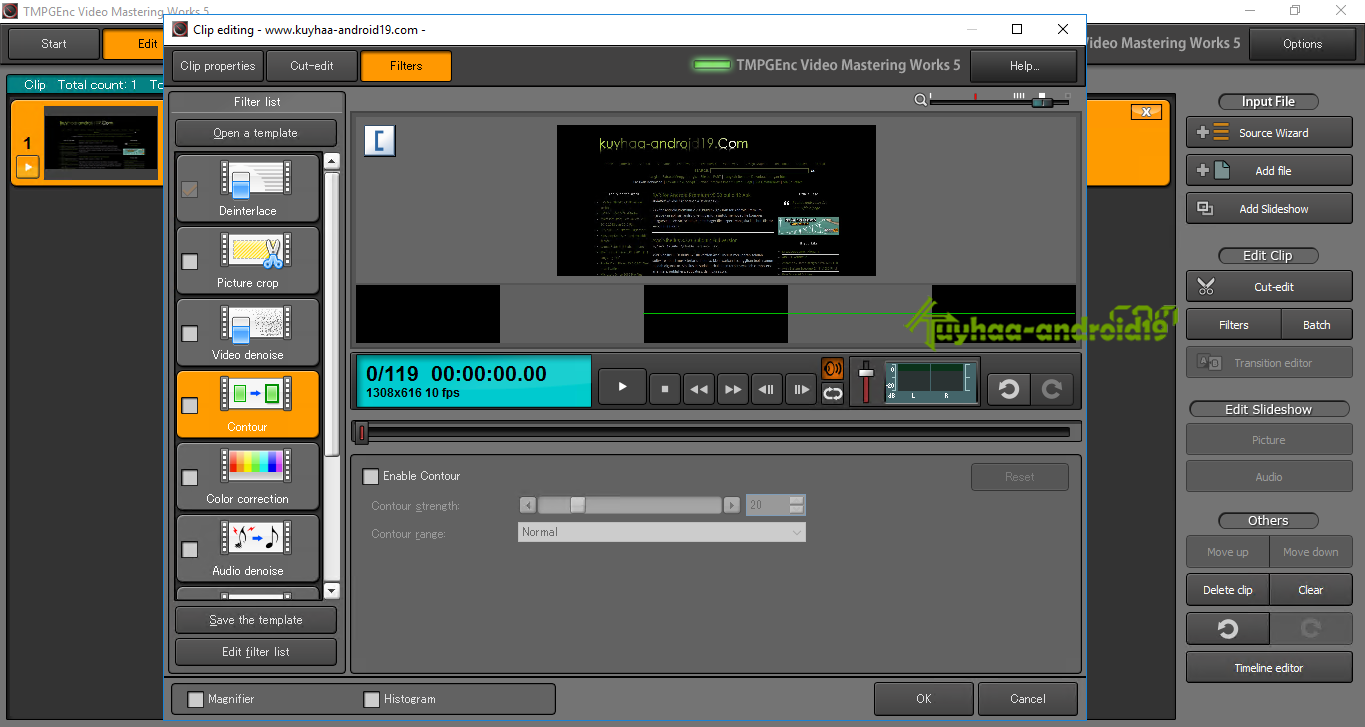The height and width of the screenshot is (727, 1365).
Task: Open the Help menu button
Action: coord(1024,66)
